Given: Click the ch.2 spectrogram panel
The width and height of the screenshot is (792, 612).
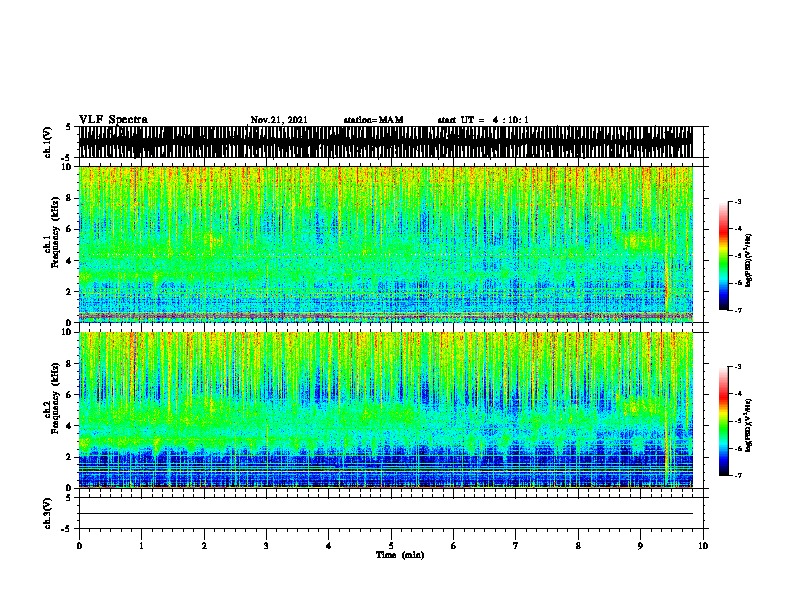Looking at the screenshot, I should tap(386, 410).
